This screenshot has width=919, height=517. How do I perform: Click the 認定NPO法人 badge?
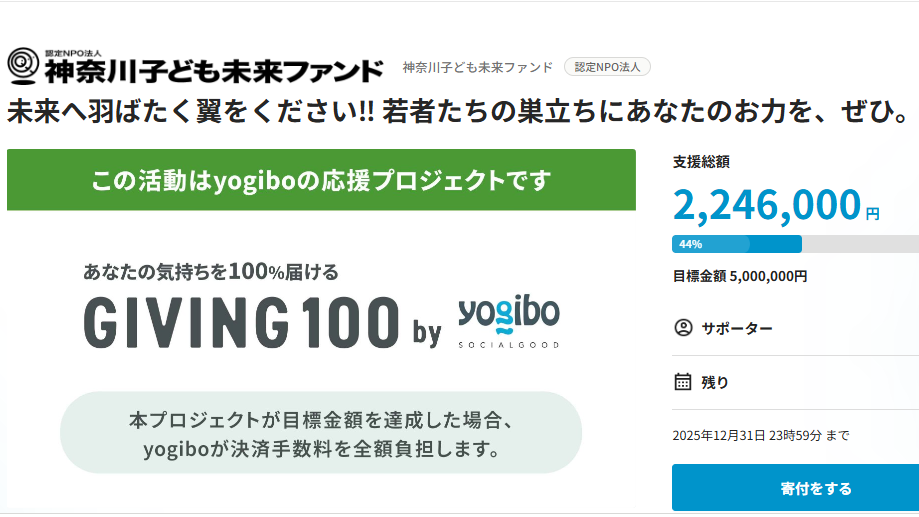coord(607,67)
